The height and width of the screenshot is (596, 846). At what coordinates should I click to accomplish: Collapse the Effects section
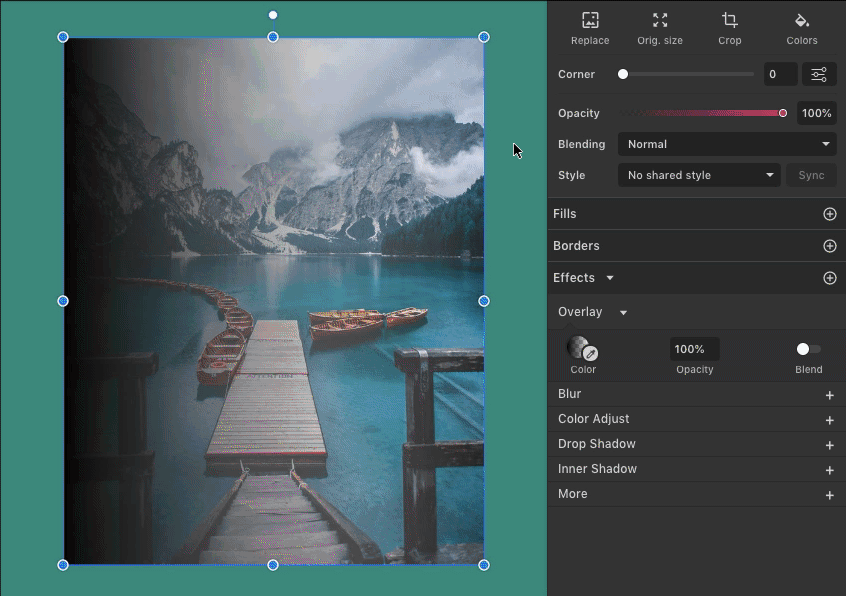click(x=610, y=278)
